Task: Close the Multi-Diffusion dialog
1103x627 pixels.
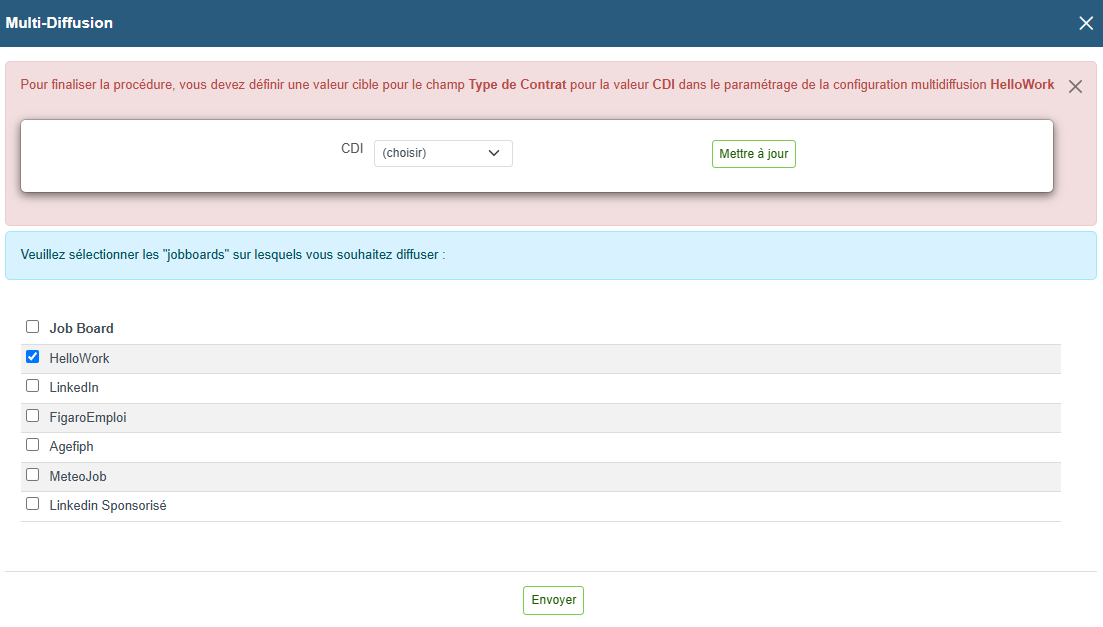Action: 1085,23
